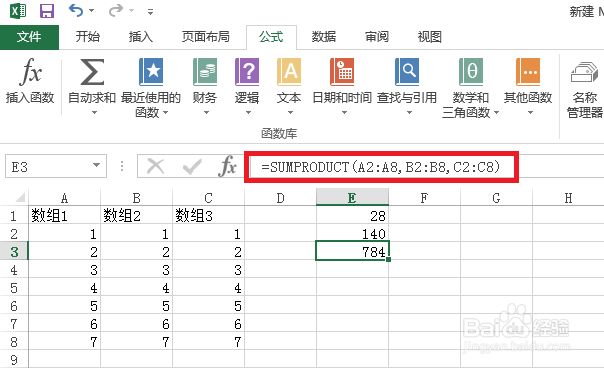Viewport: 604px width, 368px height.
Task: Expand the 其他函数 dropdown arrow
Action: (x=530, y=113)
